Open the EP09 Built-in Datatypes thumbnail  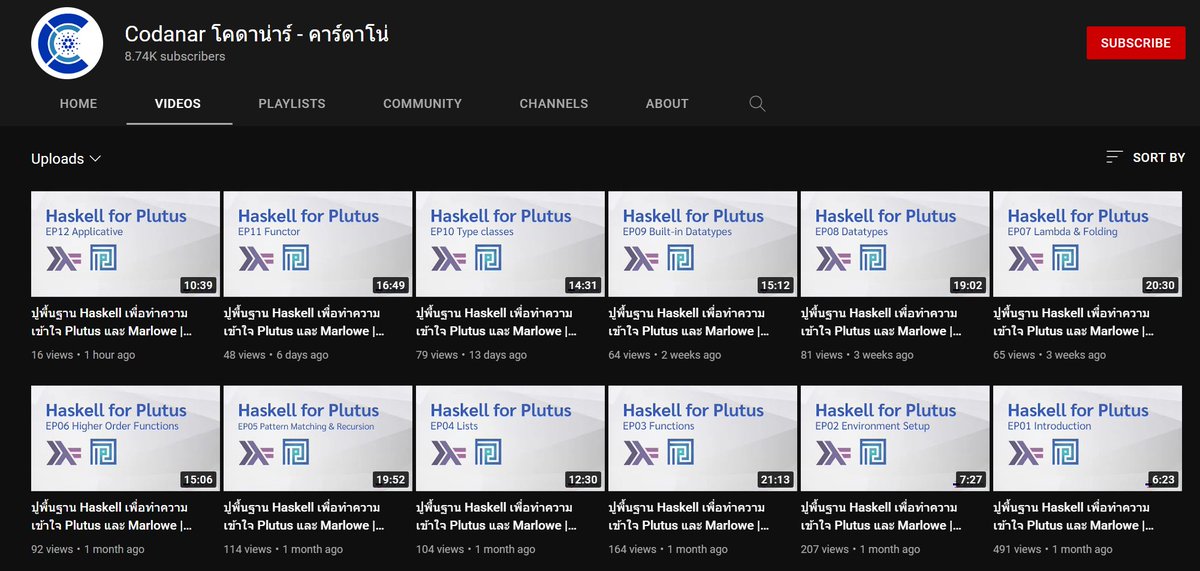pyautogui.click(x=702, y=244)
